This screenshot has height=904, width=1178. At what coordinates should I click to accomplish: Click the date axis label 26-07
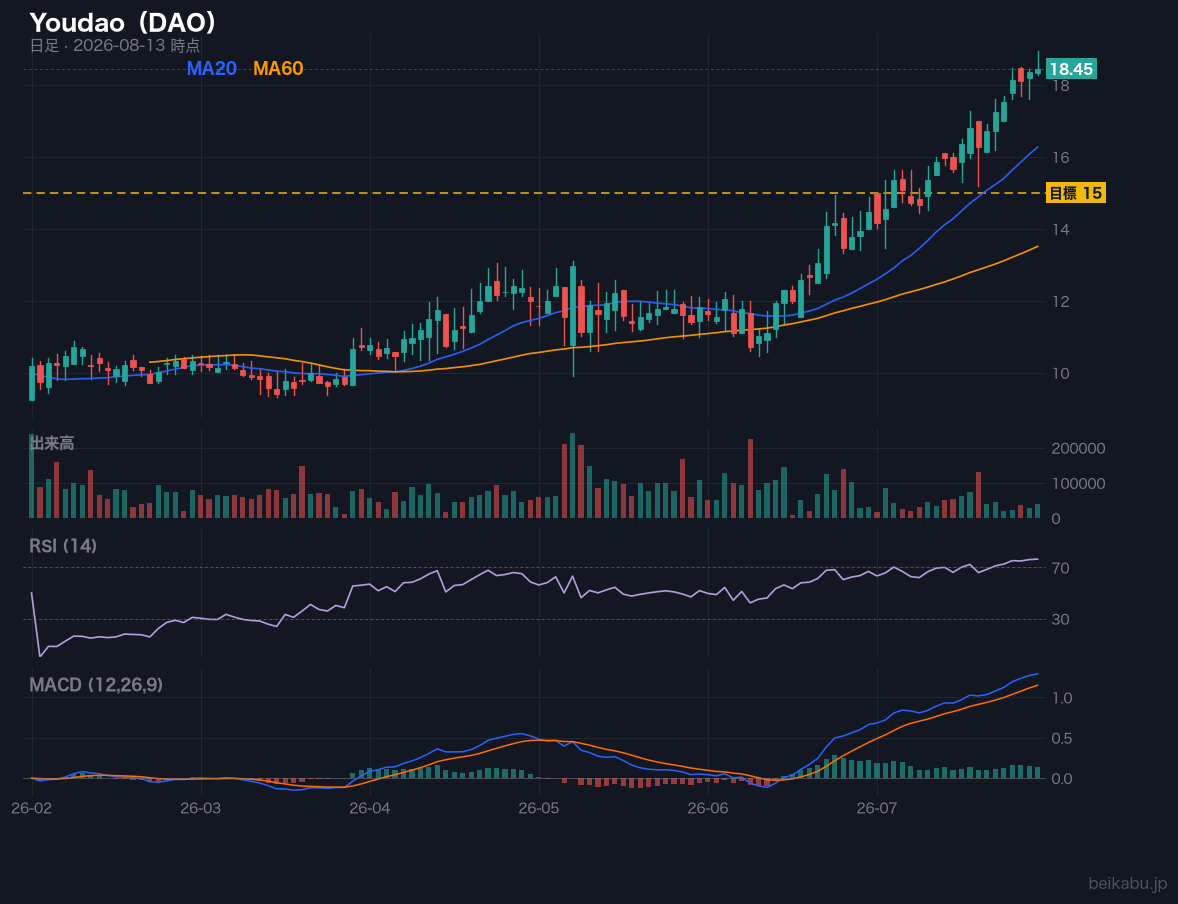pos(877,809)
